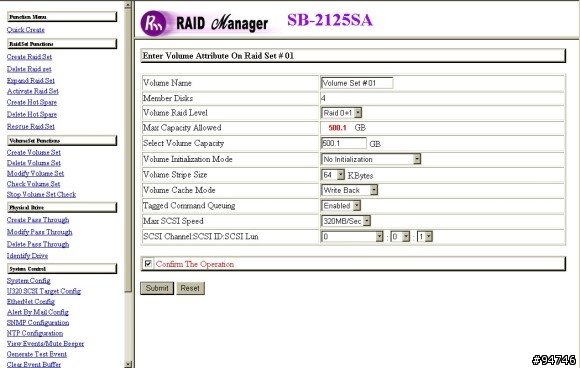
Task: Go to EtherNet Config
Action: click(x=31, y=302)
